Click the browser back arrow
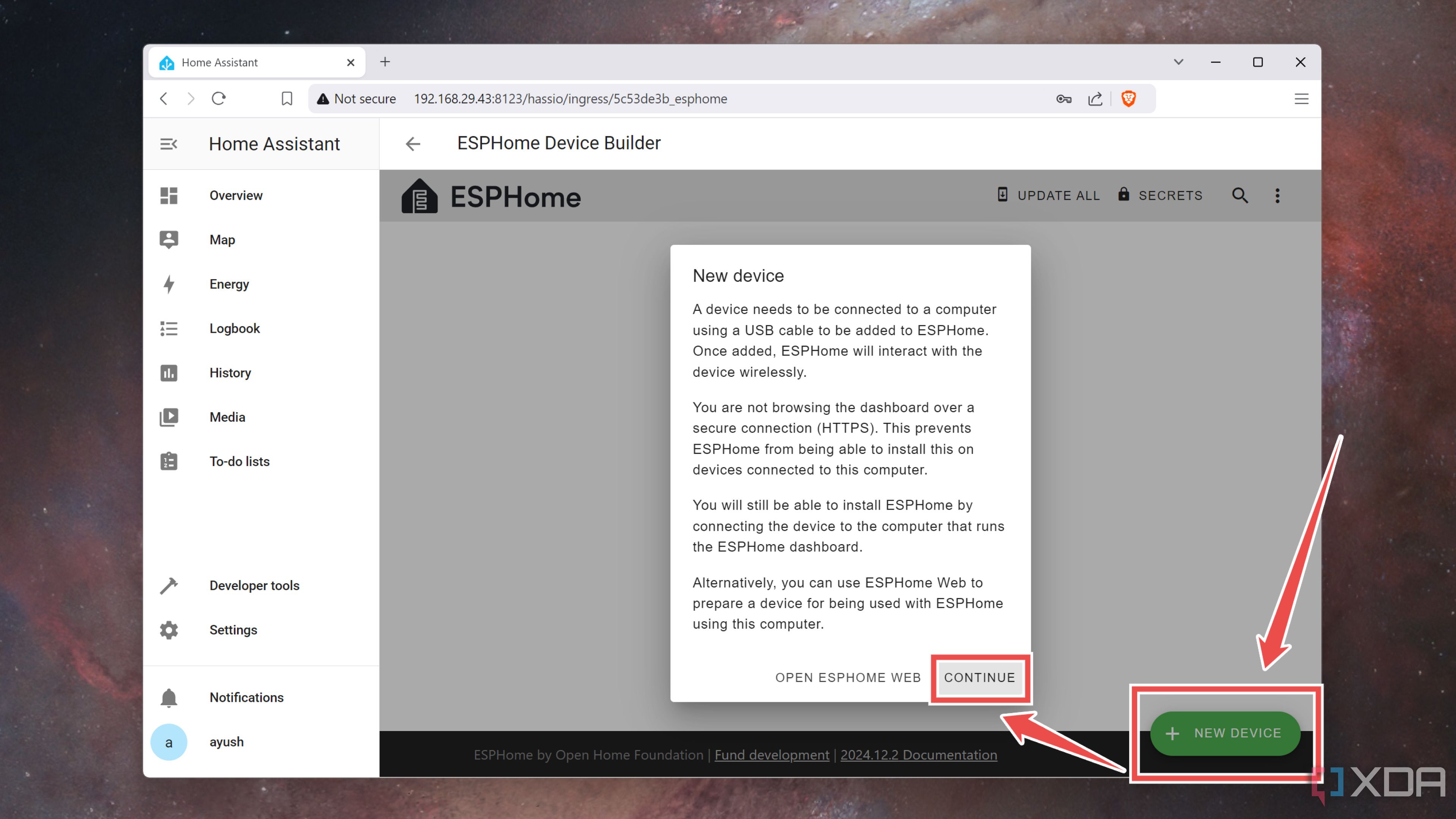 164,99
